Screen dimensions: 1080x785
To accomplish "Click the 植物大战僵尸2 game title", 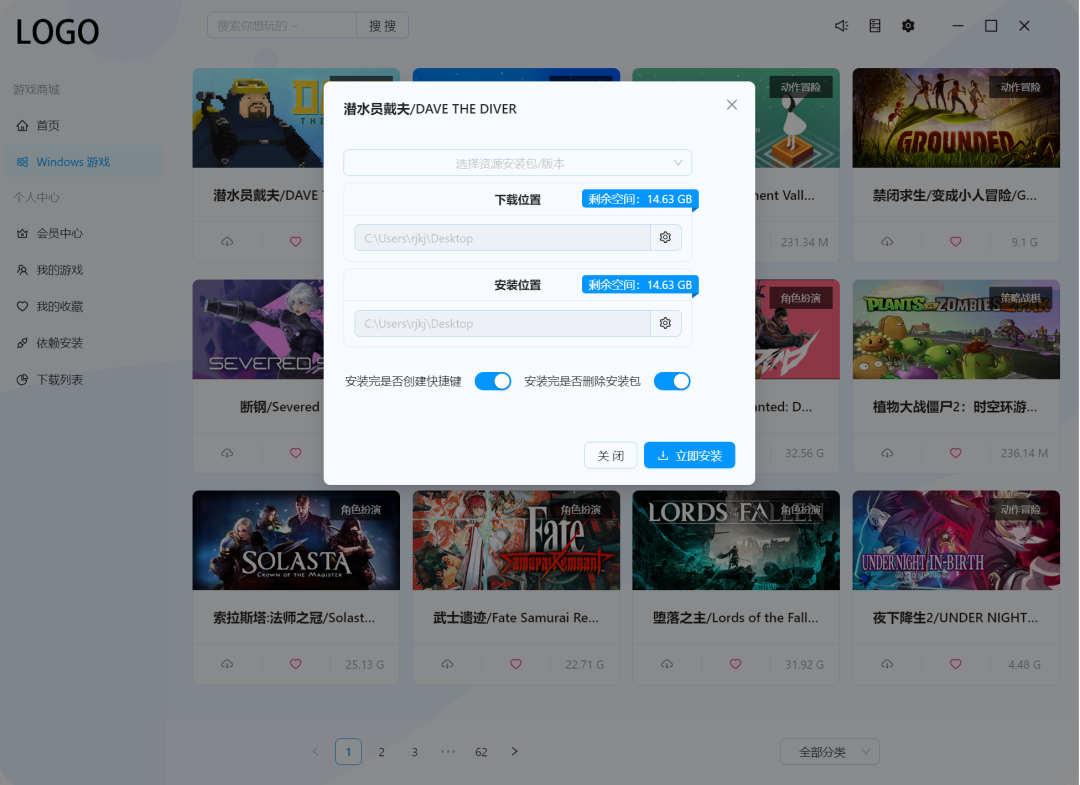I will pyautogui.click(x=955, y=407).
